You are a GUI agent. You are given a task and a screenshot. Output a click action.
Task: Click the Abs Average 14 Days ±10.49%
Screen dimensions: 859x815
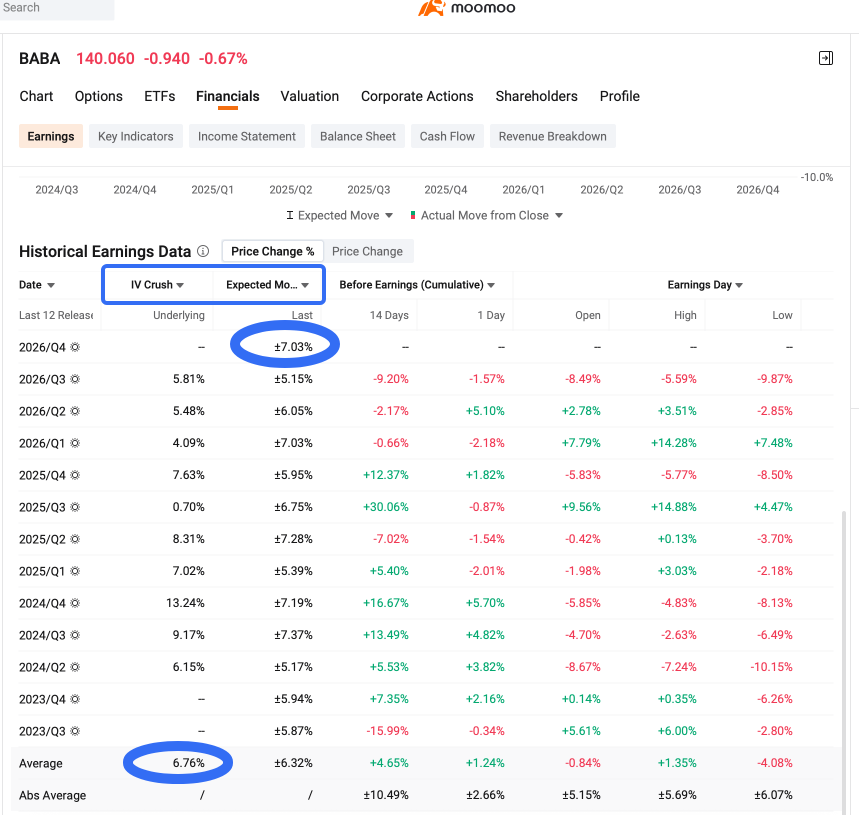tap(386, 795)
